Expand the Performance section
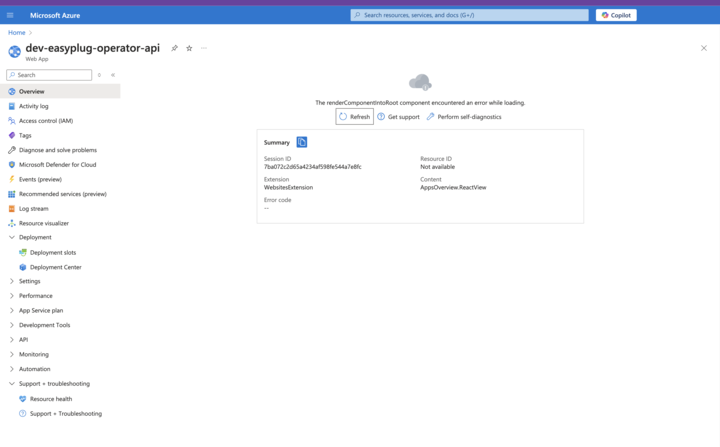 click(x=12, y=296)
